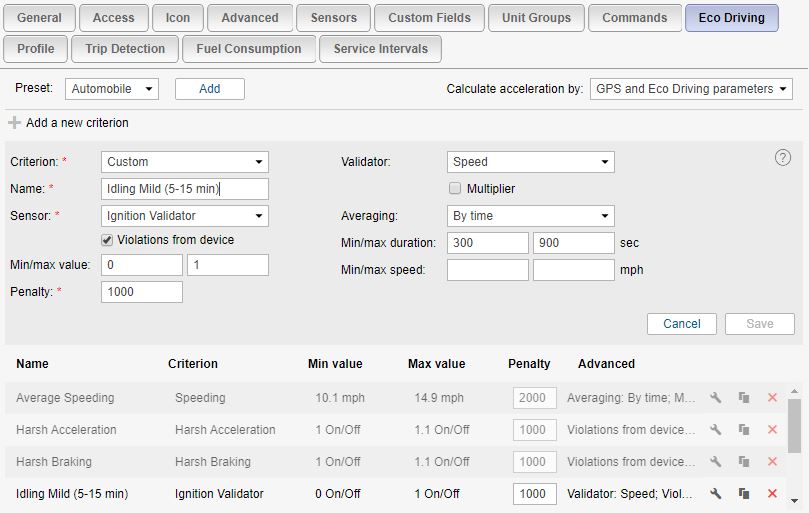The image size is (809, 513).
Task: Open the Averaging By time dropdown
Action: click(x=530, y=216)
